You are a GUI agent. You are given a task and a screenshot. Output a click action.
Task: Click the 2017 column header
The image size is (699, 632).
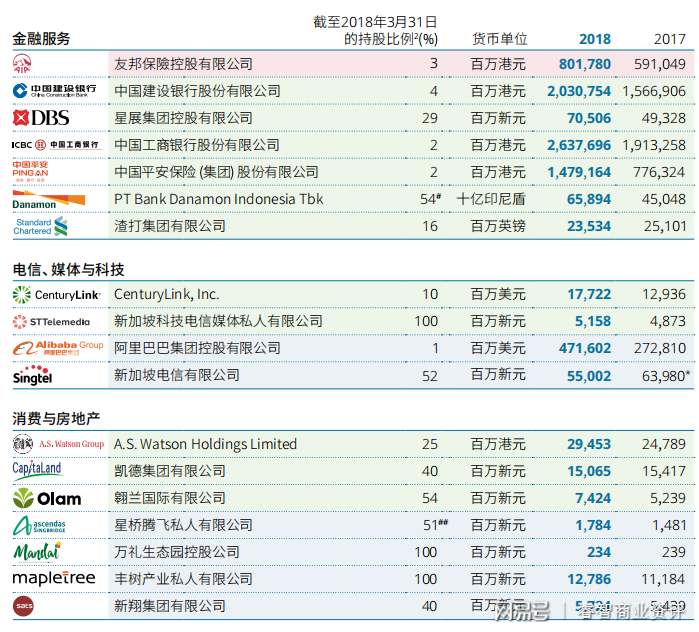pyautogui.click(x=670, y=39)
